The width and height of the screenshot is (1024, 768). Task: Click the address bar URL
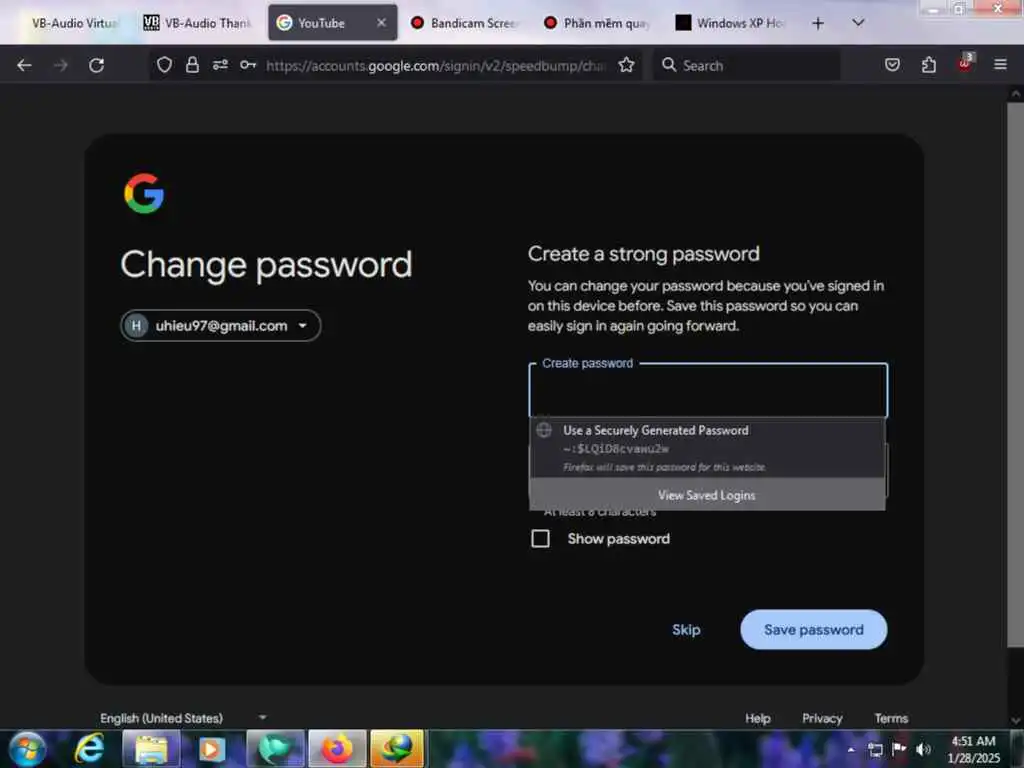[x=436, y=65]
